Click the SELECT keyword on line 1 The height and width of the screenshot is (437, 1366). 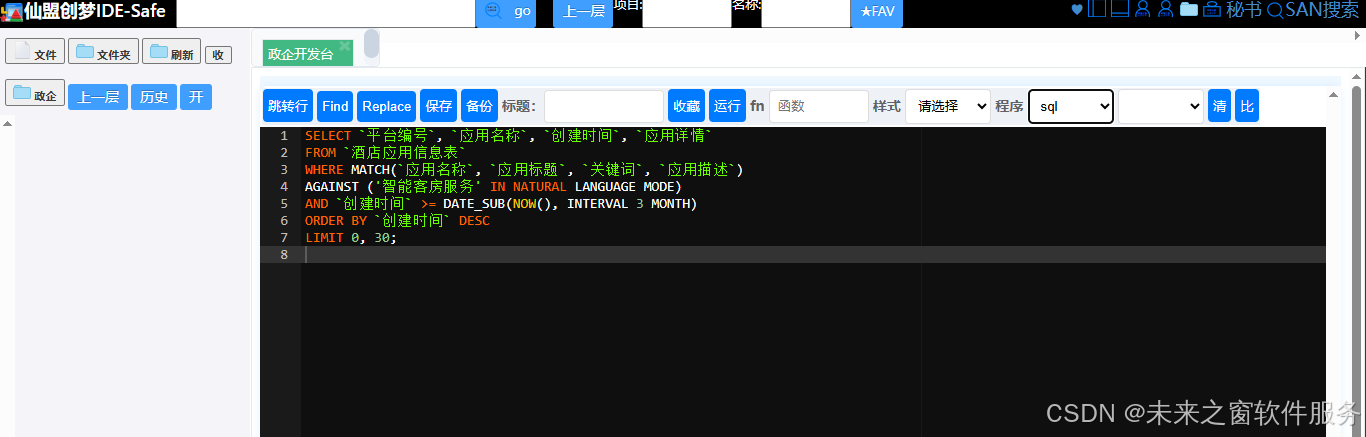coord(328,135)
